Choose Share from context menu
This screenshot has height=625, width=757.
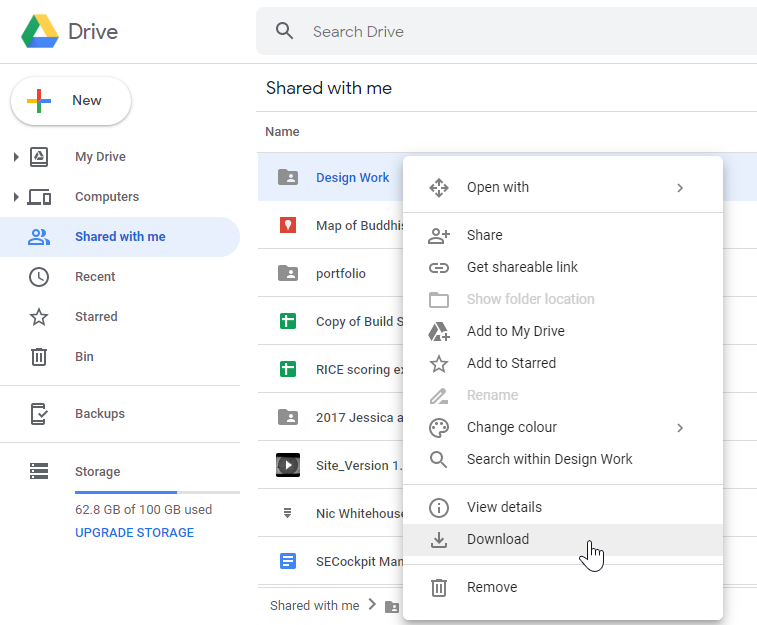click(562, 235)
